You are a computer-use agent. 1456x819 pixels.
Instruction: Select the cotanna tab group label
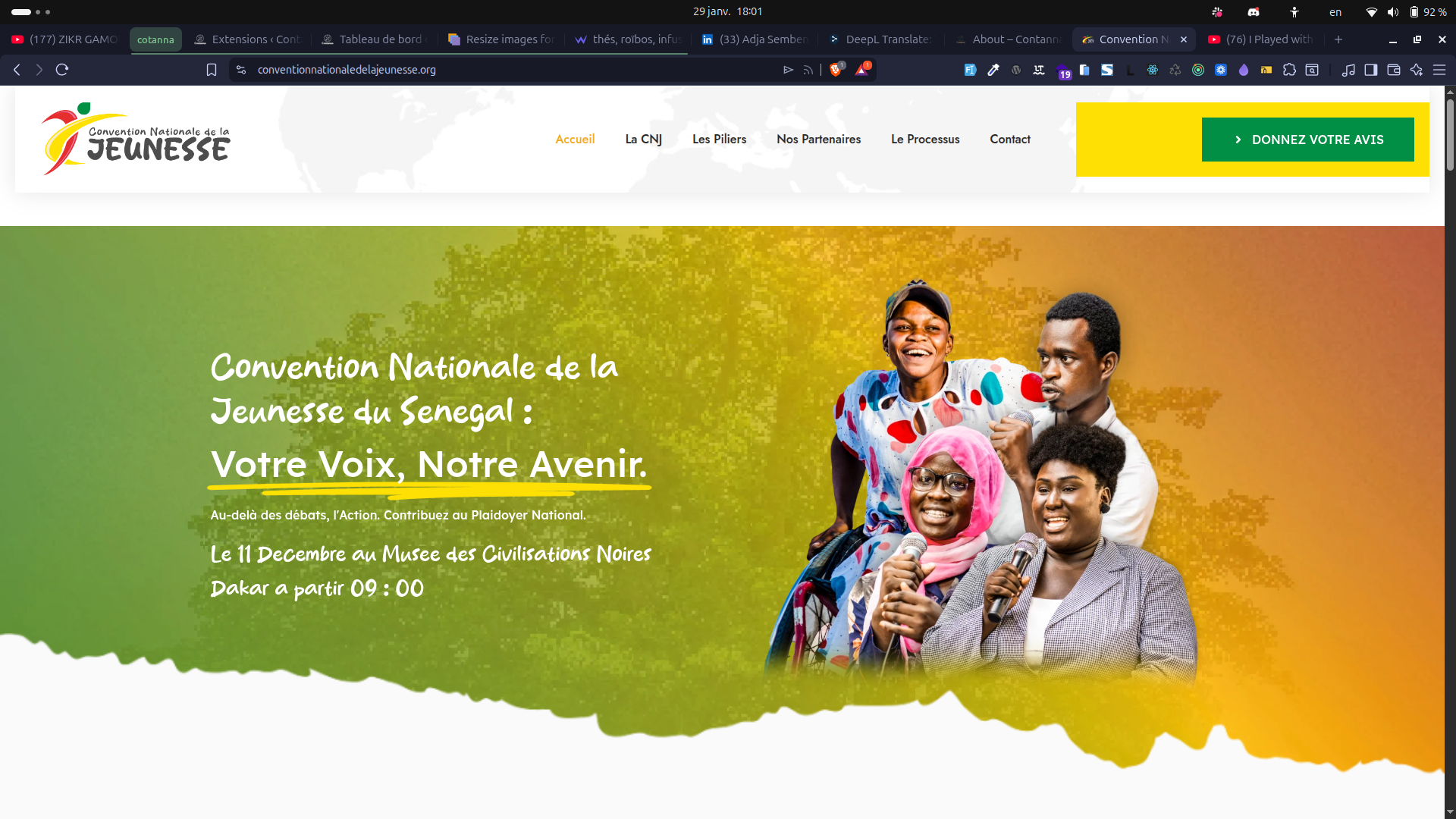pos(155,39)
